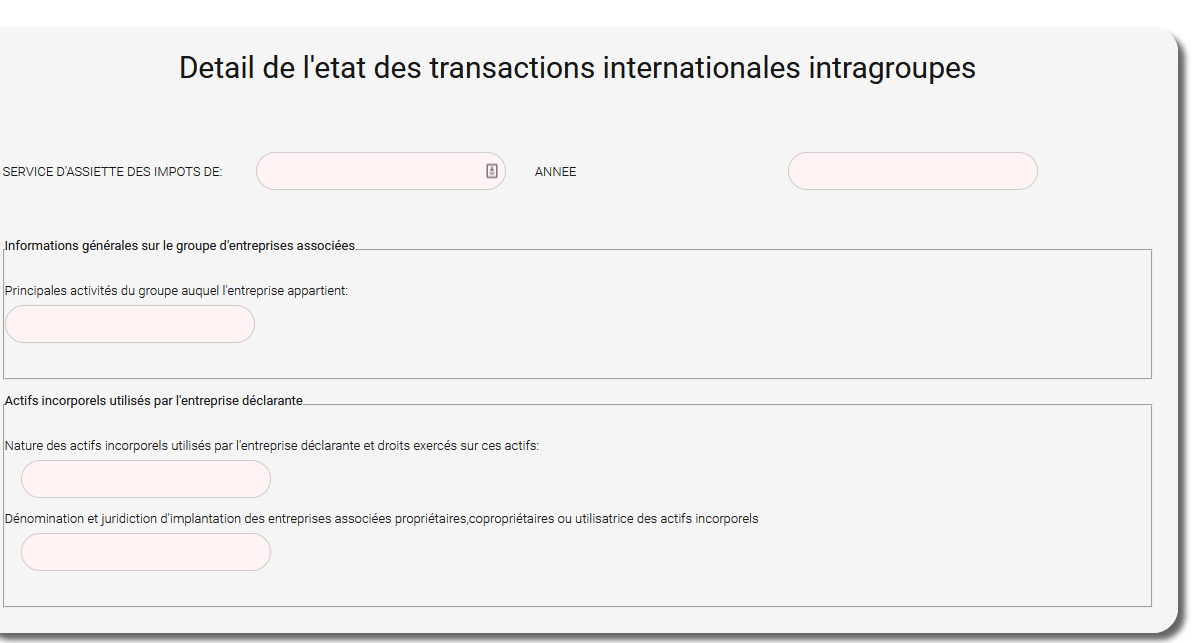1193x643 pixels.
Task: Click the Nature des actifs incorporels label
Action: click(272, 446)
